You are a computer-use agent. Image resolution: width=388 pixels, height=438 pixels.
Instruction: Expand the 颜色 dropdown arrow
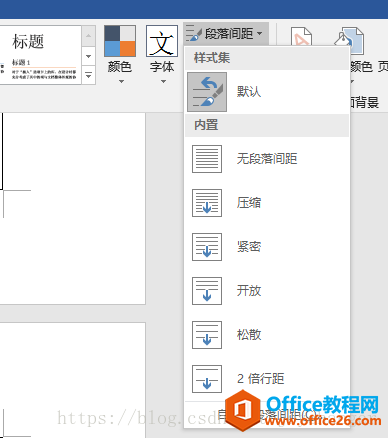click(121, 81)
